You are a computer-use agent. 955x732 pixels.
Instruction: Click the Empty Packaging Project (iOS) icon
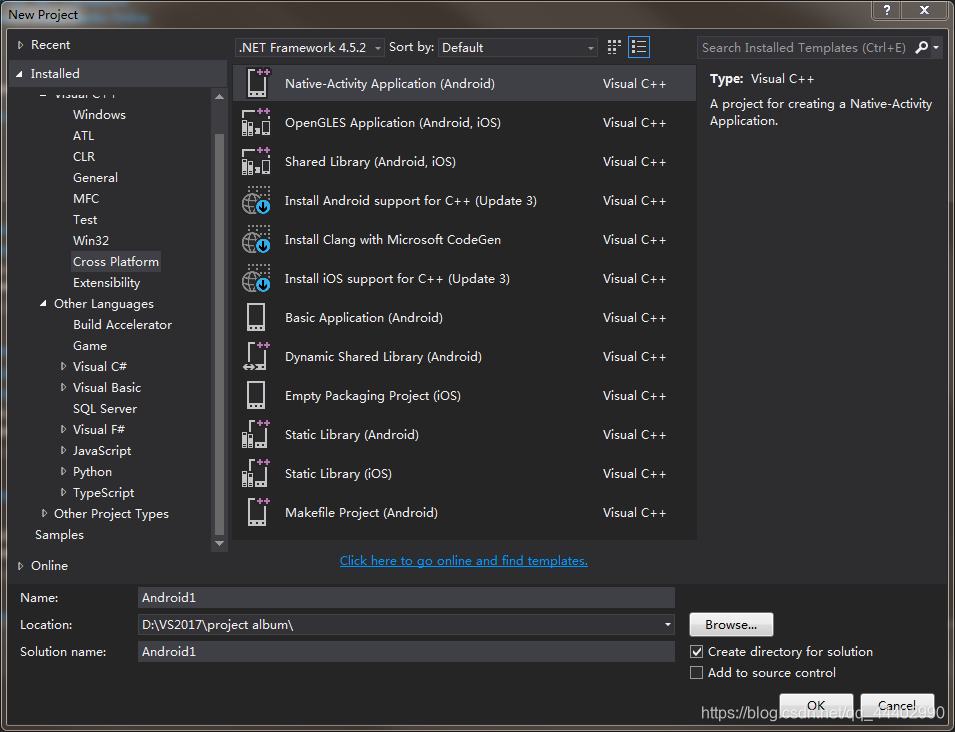coord(256,395)
